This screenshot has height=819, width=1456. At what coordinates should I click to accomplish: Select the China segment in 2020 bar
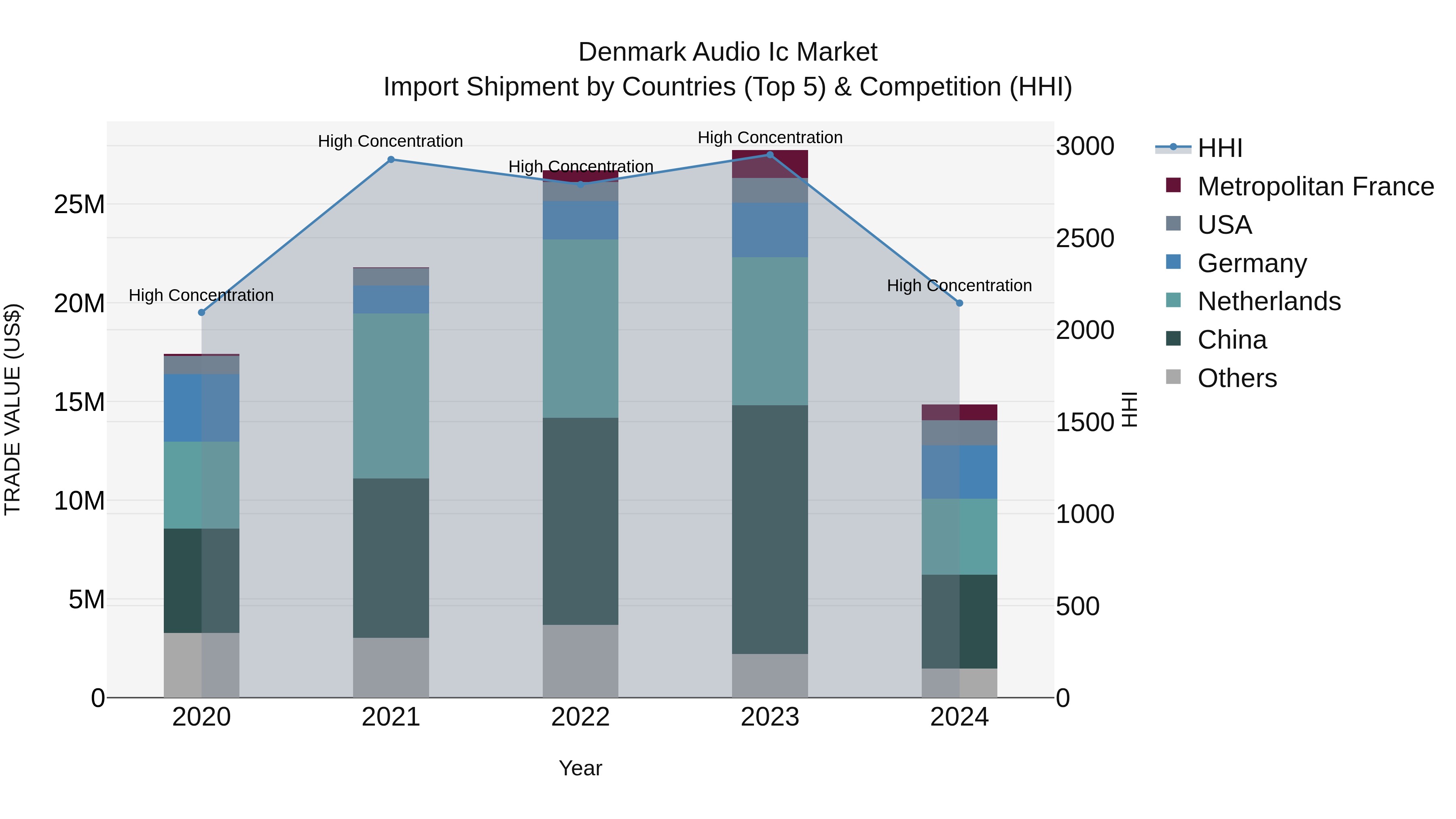coord(202,580)
